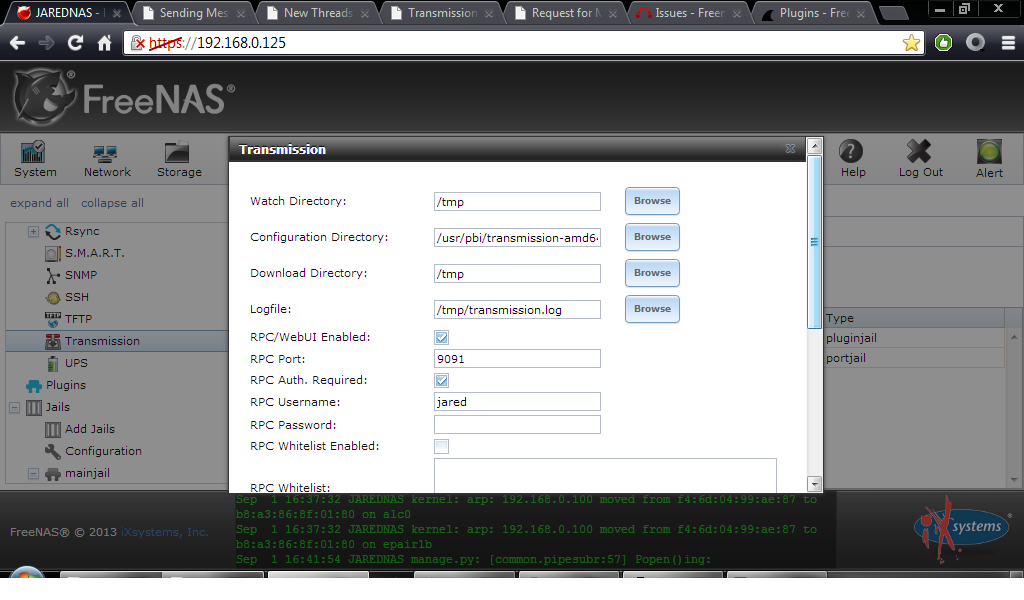The image size is (1024, 600).
Task: Click the Type column header
Action: click(914, 318)
